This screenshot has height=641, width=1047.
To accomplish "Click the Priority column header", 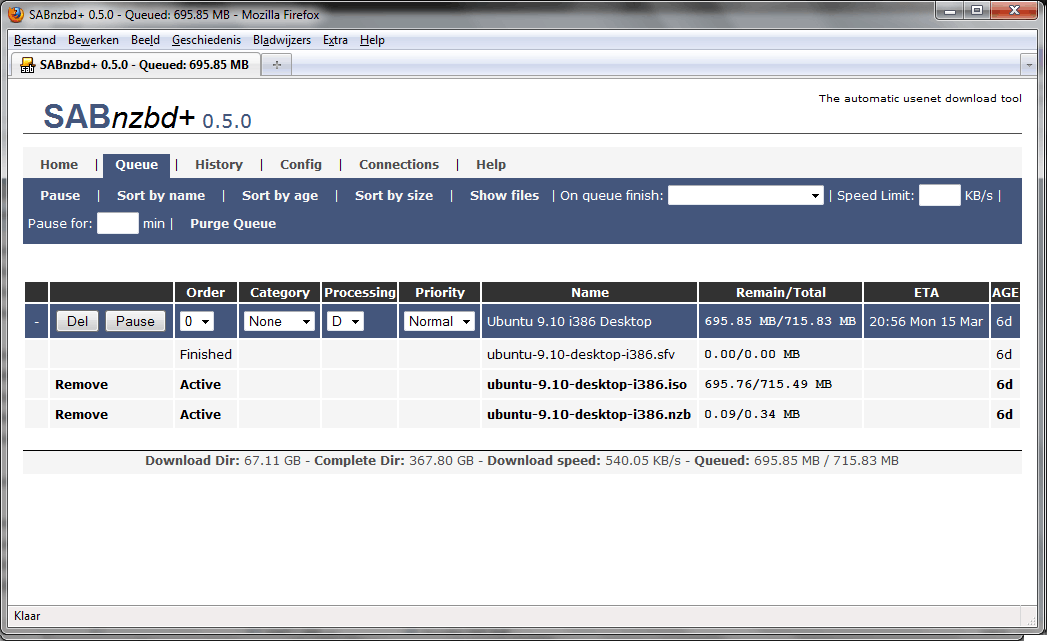I will (x=439, y=292).
